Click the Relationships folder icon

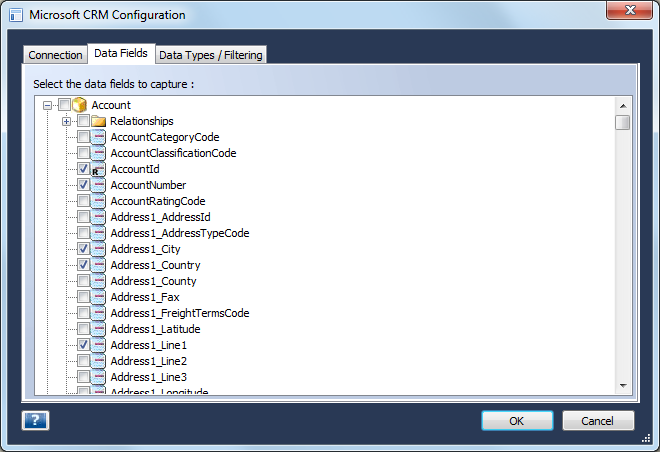pyautogui.click(x=98, y=121)
